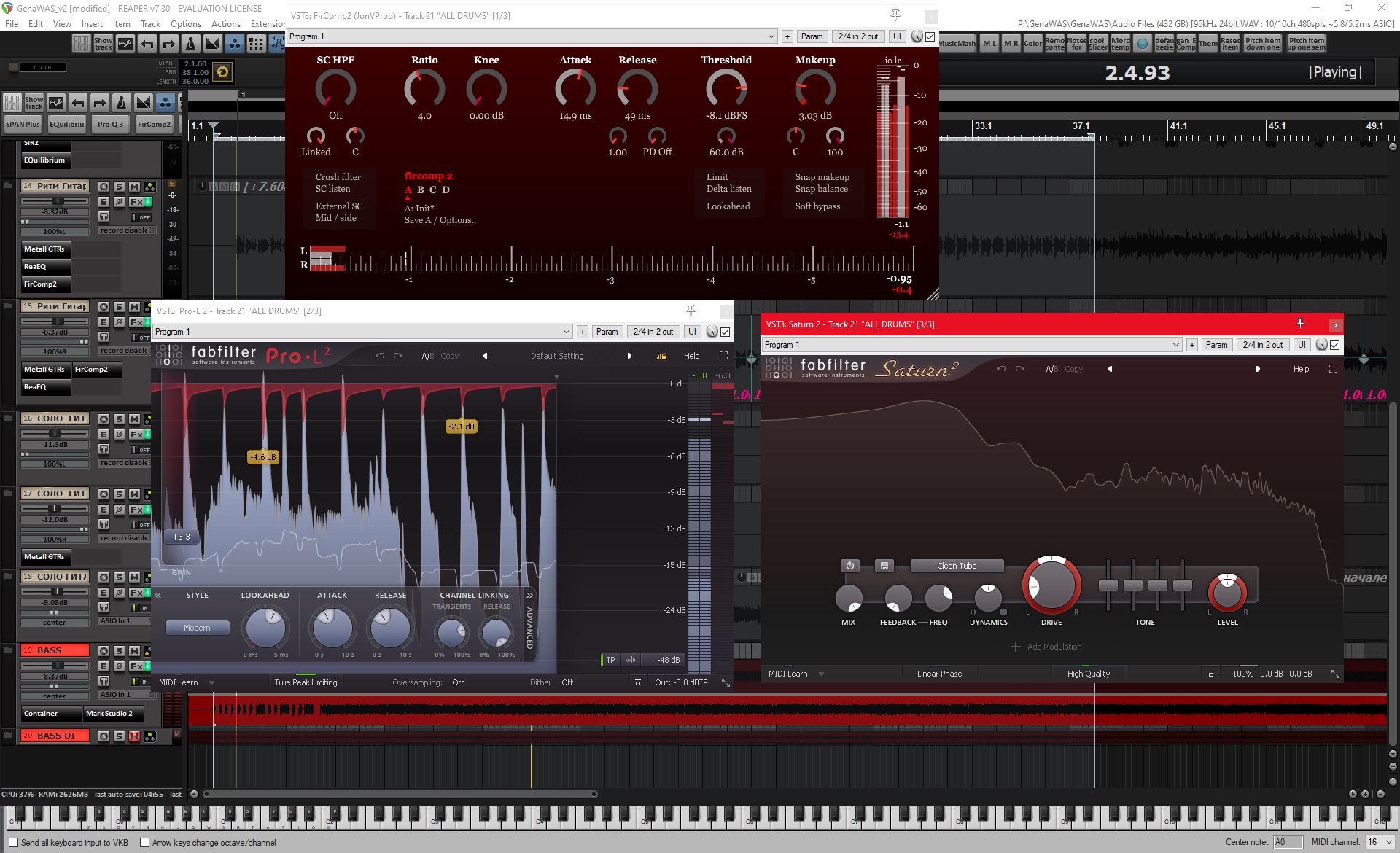
Task: Click the undo arrow in upper toolbar
Action: point(147,44)
